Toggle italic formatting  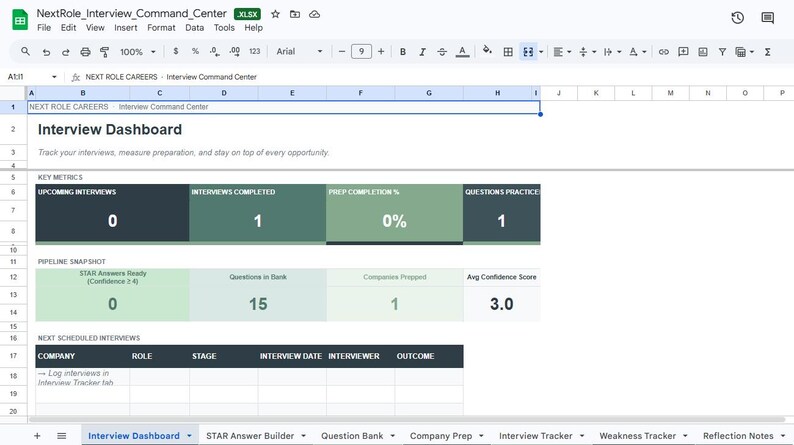[422, 52]
